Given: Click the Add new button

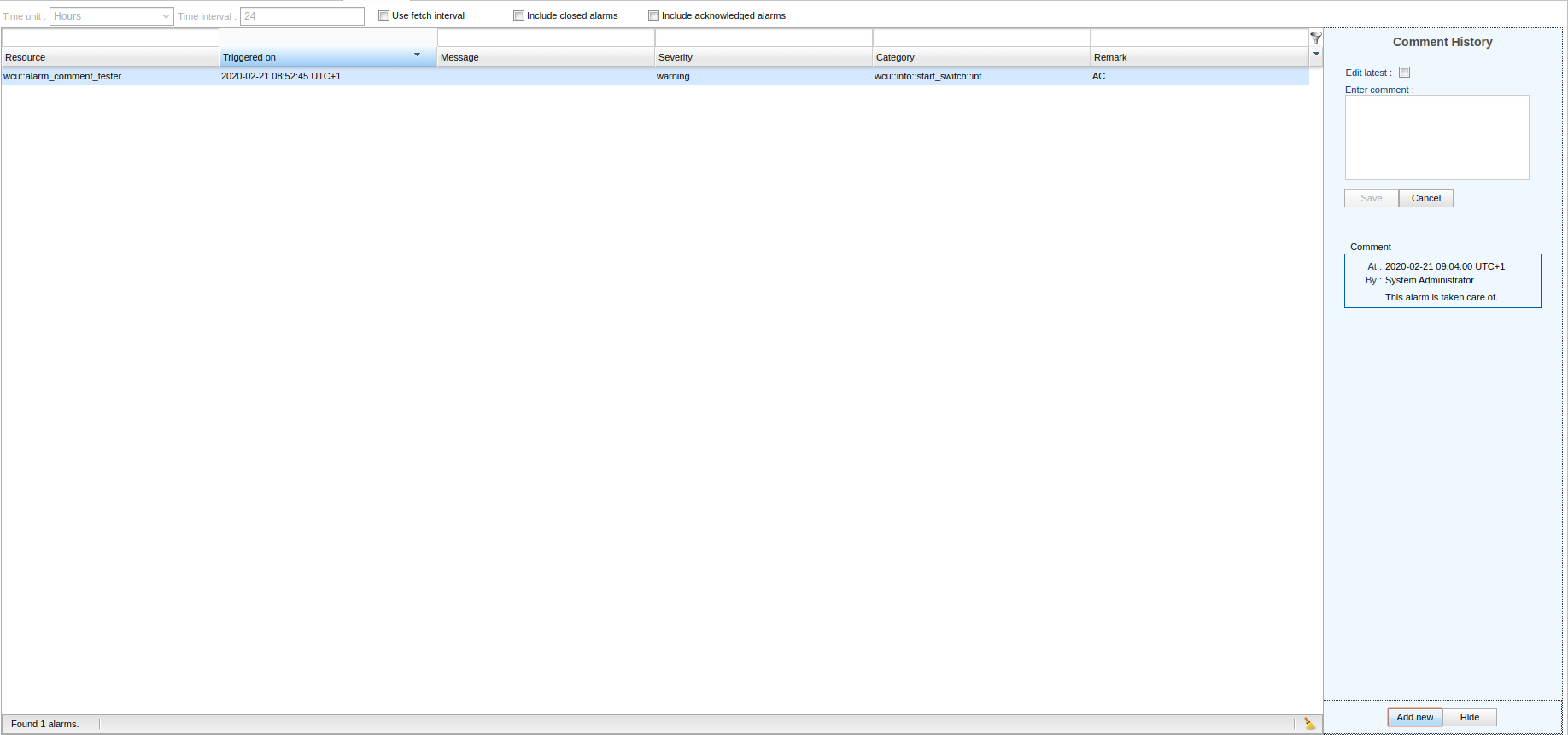Looking at the screenshot, I should click(x=1414, y=717).
